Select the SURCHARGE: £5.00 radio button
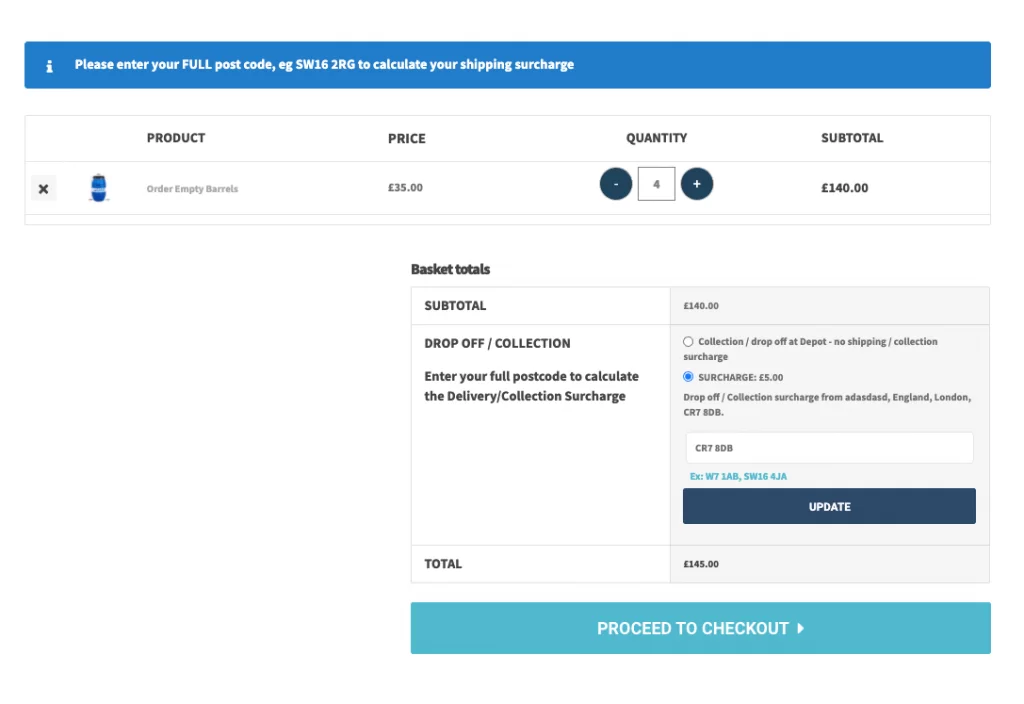Screen dimensions: 1024x704 coord(688,377)
